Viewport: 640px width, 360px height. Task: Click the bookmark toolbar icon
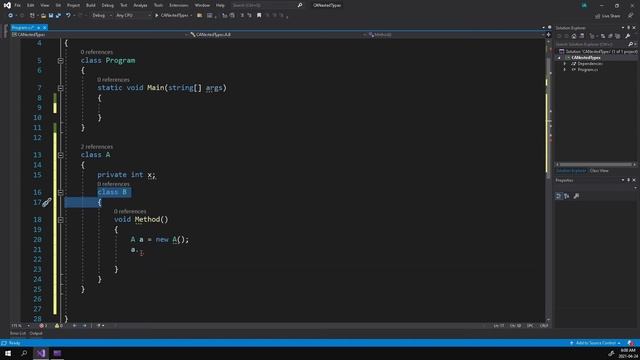tap(259, 16)
